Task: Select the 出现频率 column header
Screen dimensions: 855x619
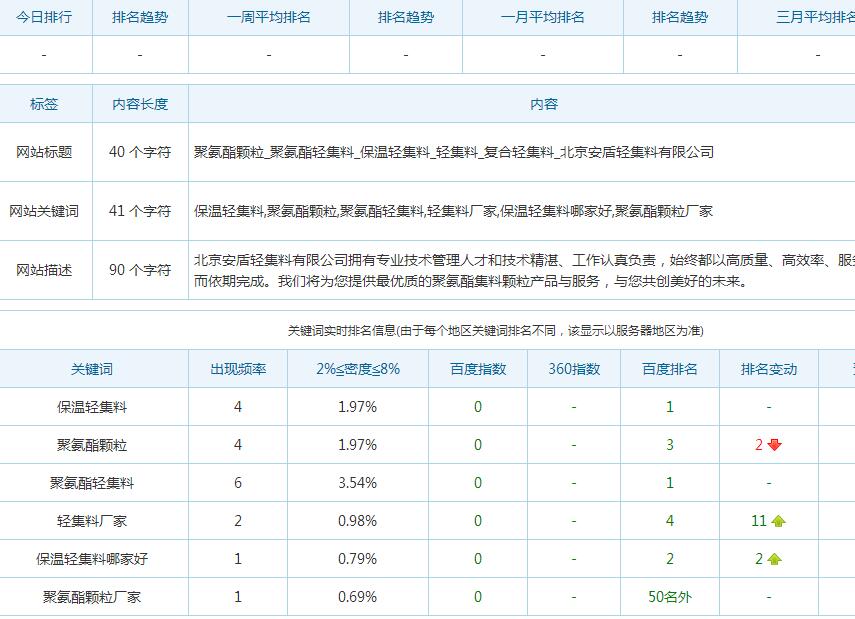Action: (238, 369)
